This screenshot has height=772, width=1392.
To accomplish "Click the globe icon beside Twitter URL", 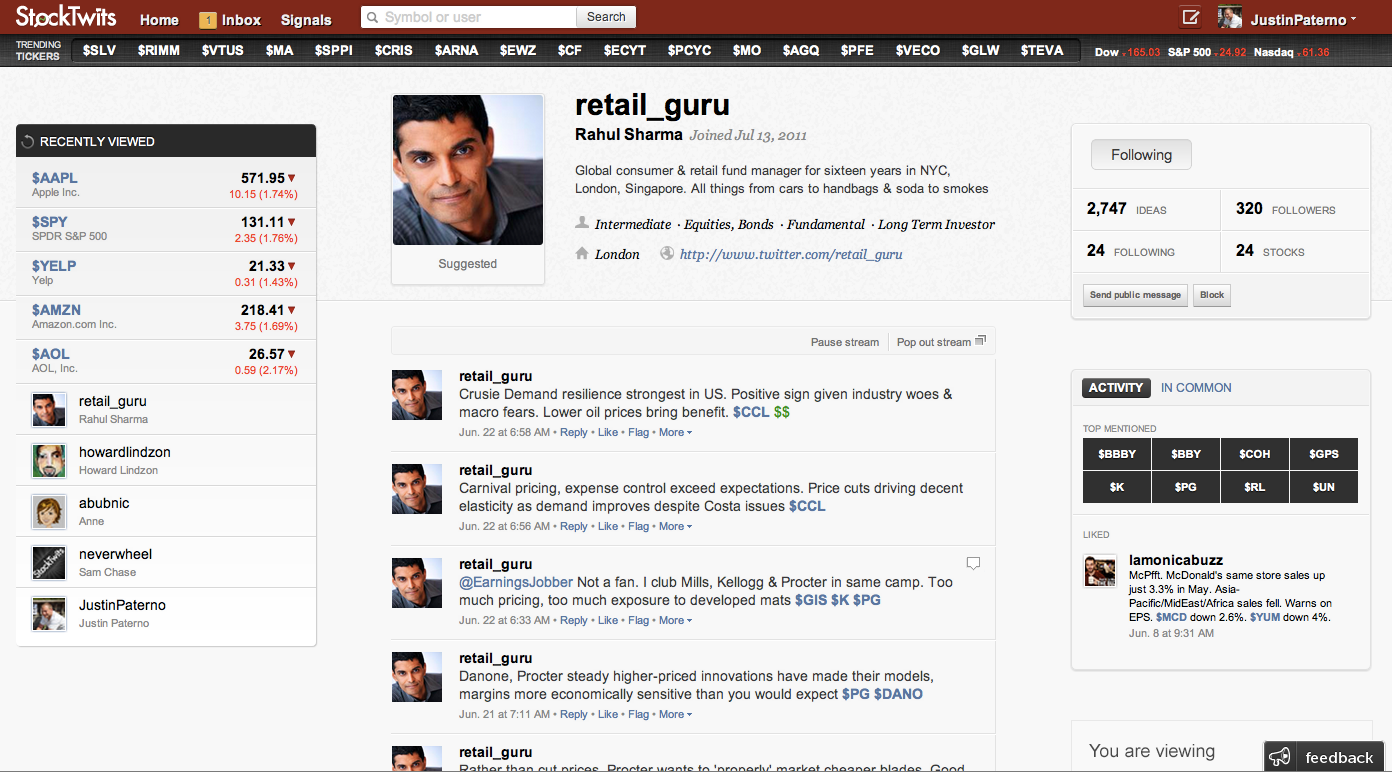I will (x=667, y=254).
